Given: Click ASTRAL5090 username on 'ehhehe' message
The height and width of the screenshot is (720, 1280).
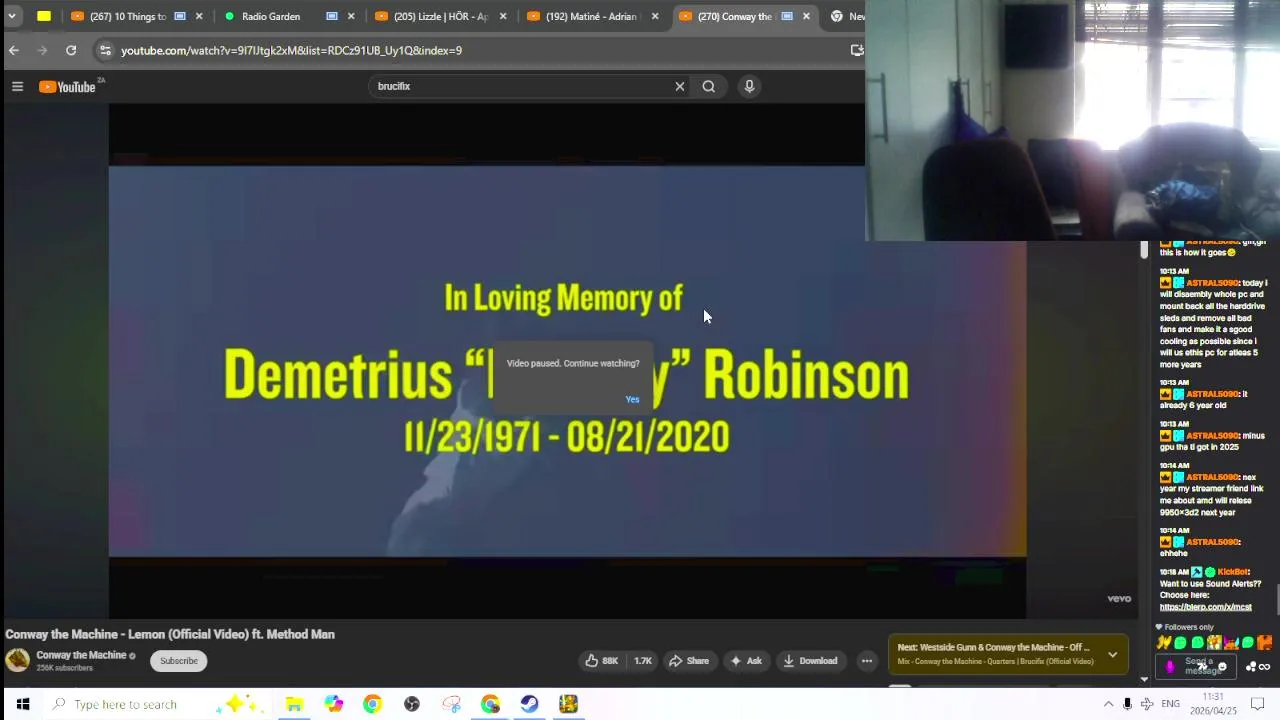Looking at the screenshot, I should [1212, 542].
